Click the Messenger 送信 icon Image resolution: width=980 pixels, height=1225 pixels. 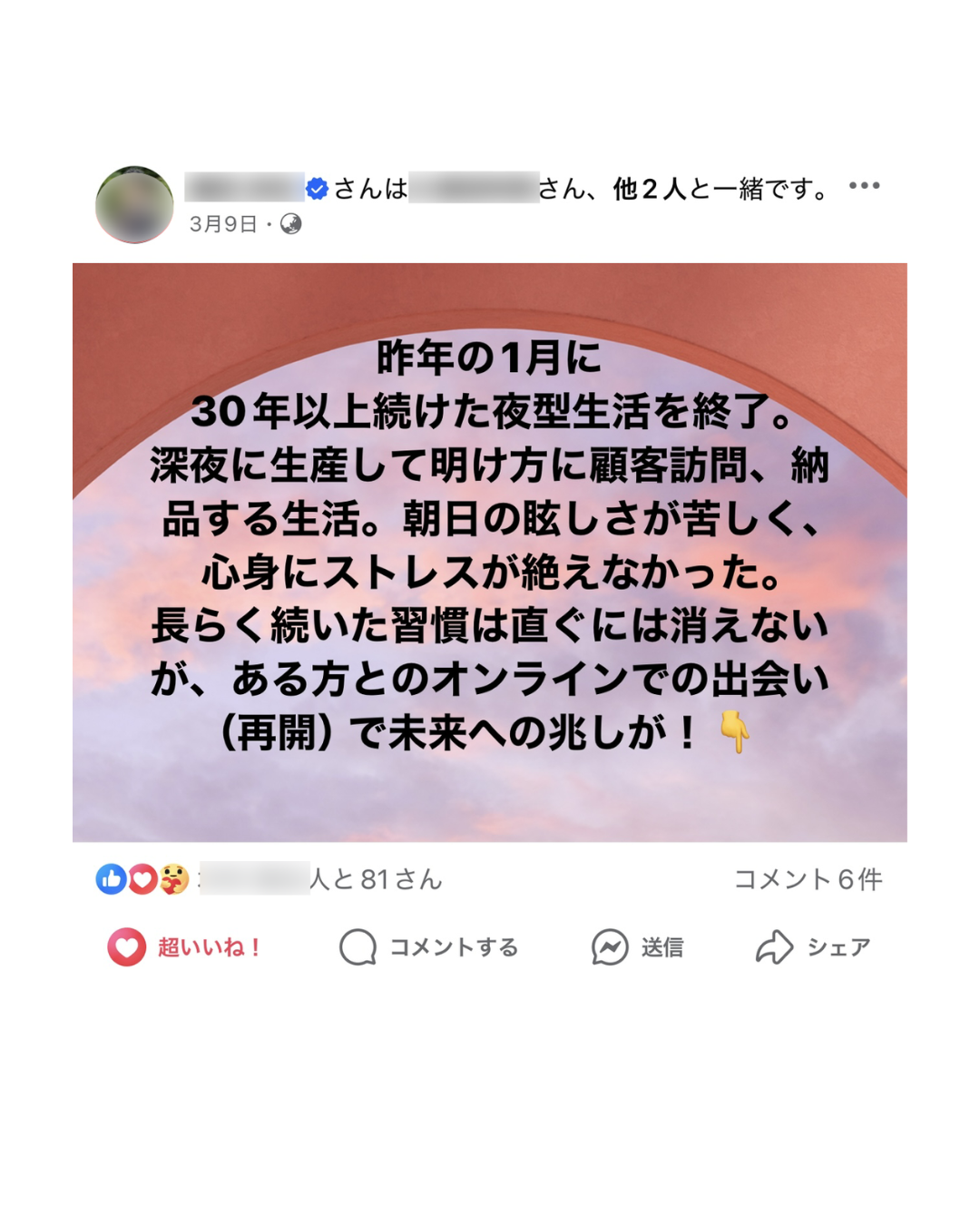point(610,946)
